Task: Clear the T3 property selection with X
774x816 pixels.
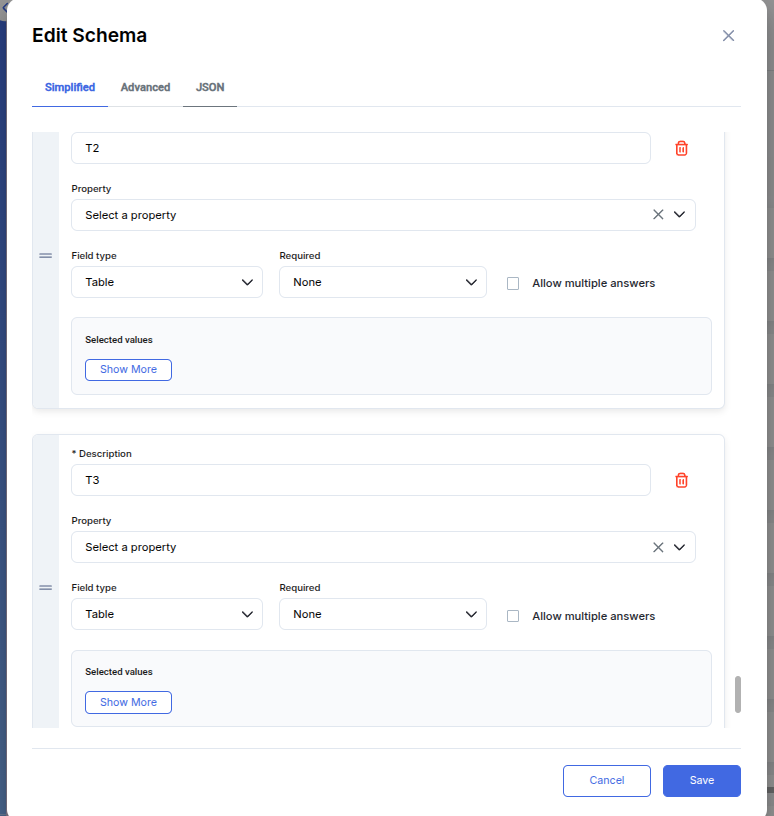Action: [x=658, y=547]
